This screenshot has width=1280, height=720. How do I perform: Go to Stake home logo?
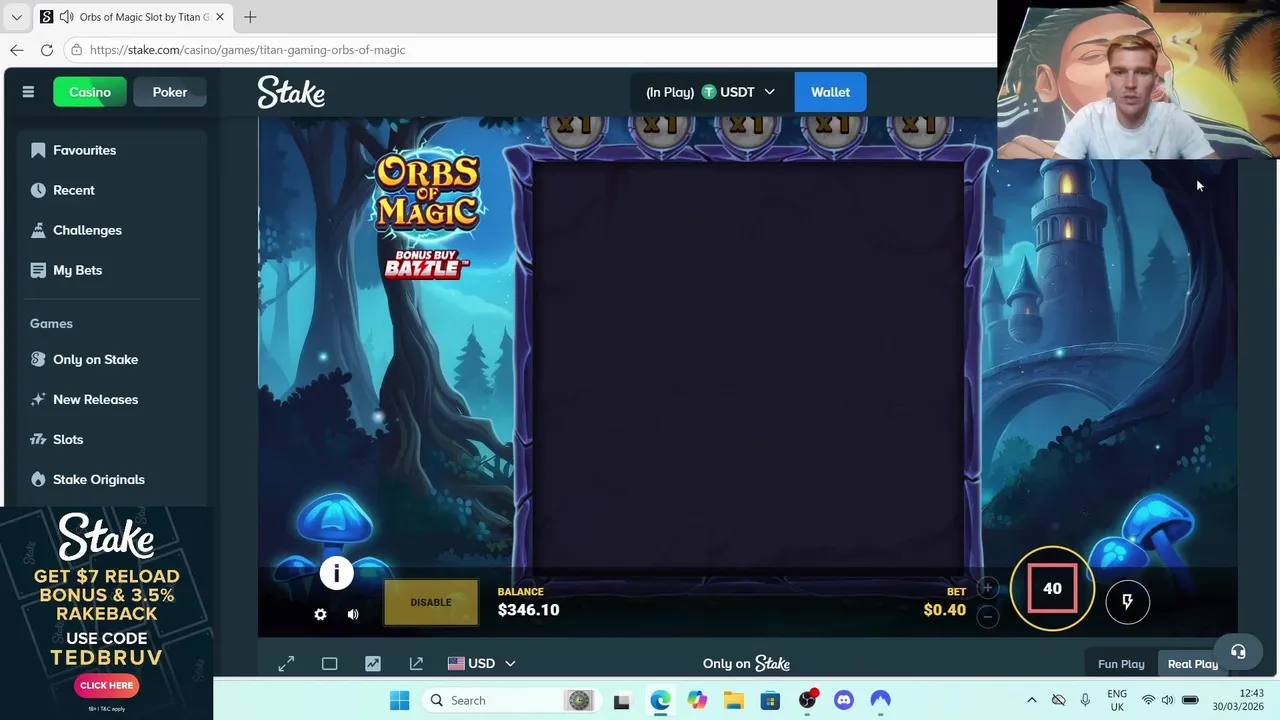tap(291, 92)
